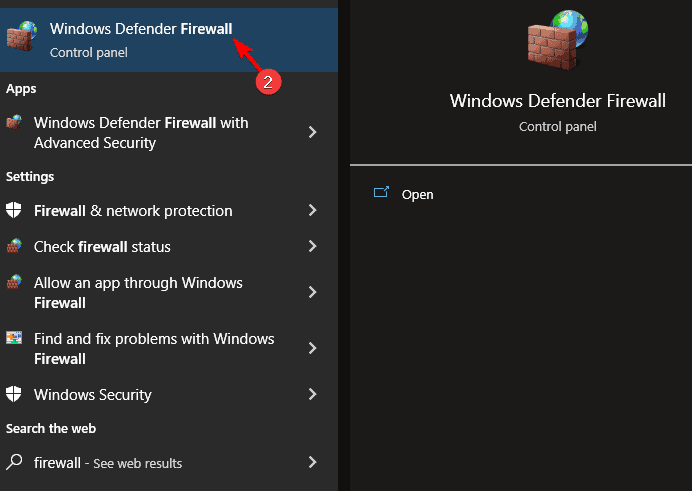
Task: Expand the Windows Security chevron
Action: point(313,394)
